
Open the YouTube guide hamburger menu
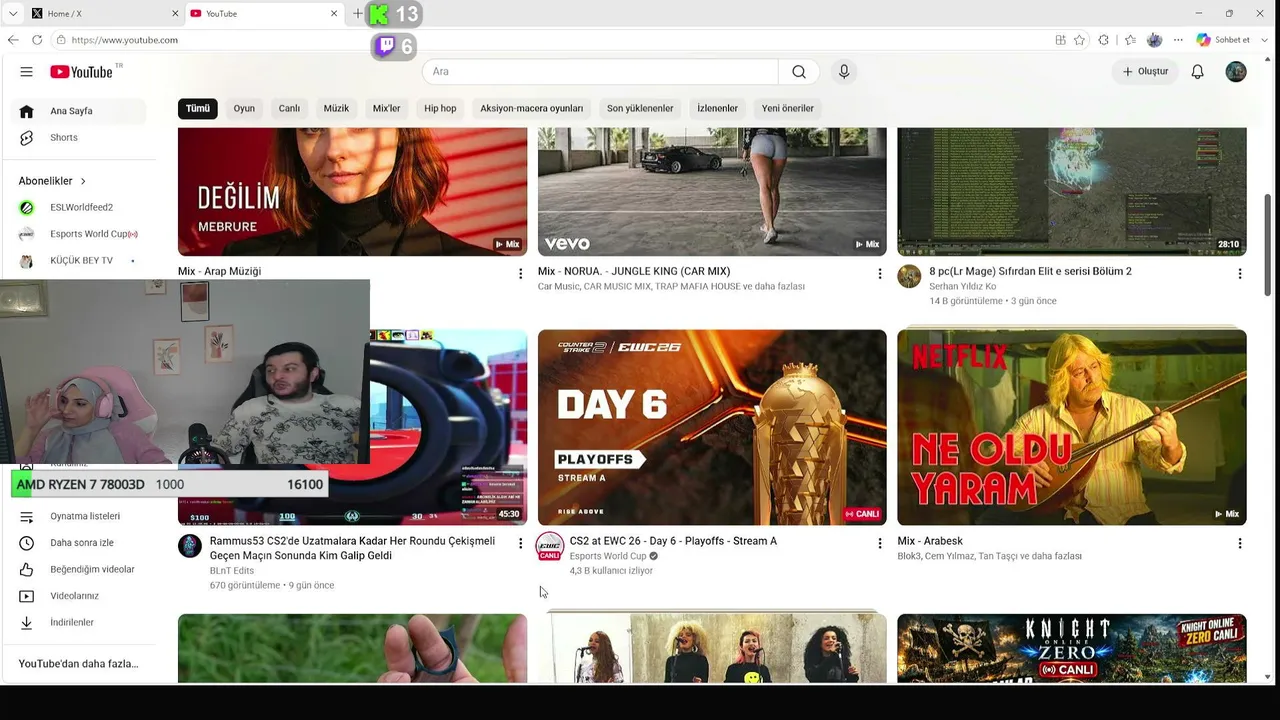click(x=27, y=72)
